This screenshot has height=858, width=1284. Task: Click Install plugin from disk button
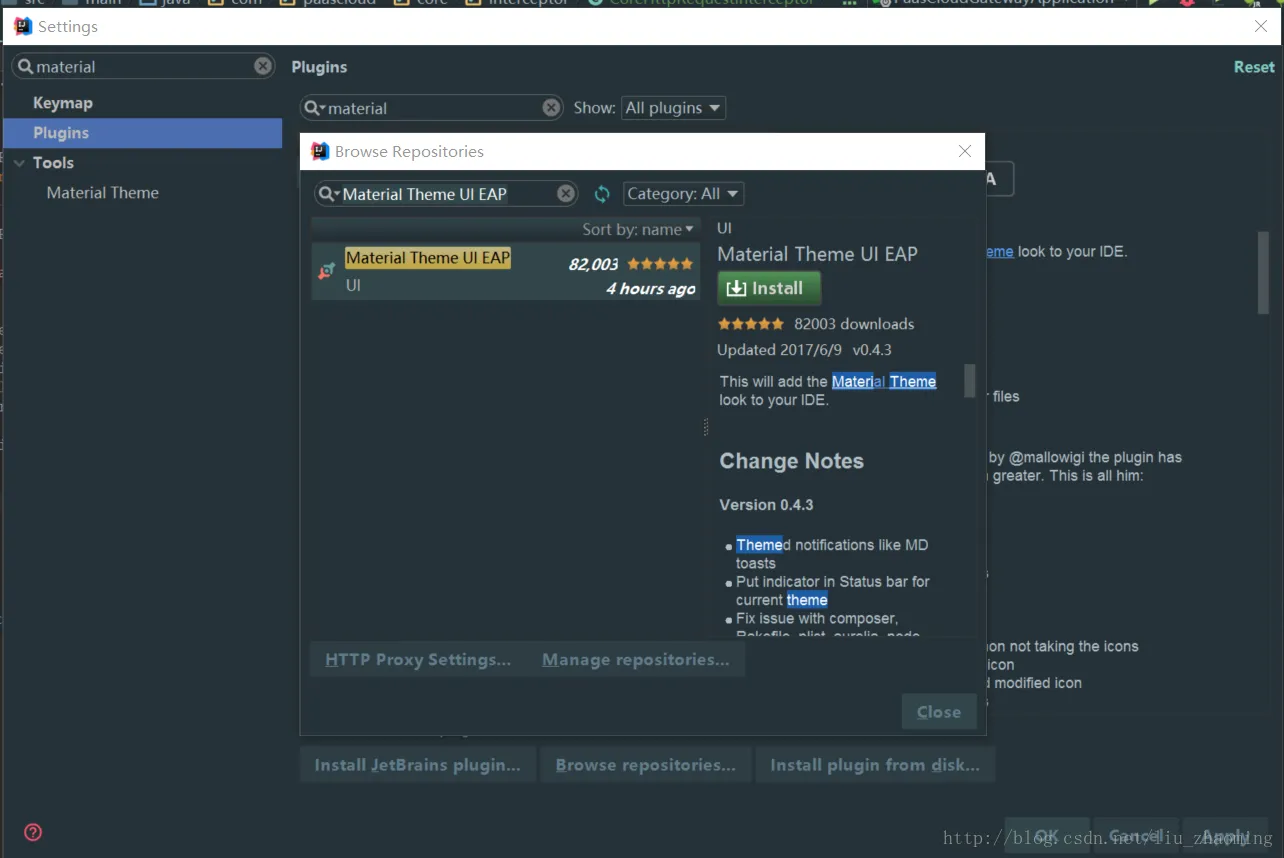[875, 765]
